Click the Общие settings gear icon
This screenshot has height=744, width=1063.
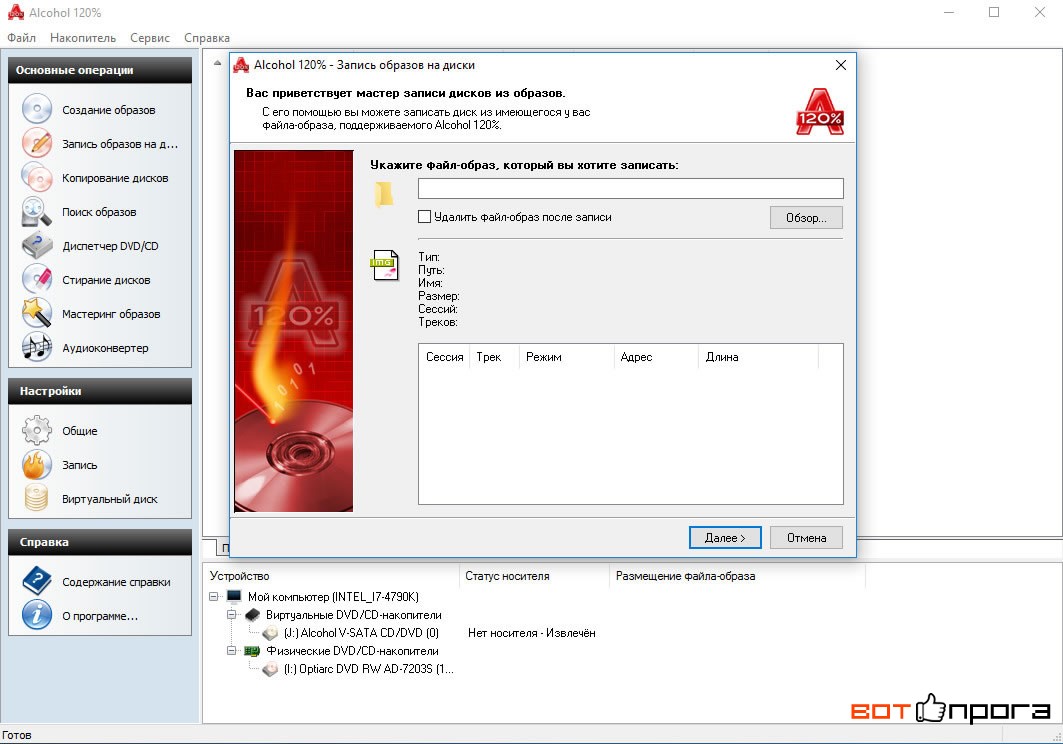tap(37, 430)
